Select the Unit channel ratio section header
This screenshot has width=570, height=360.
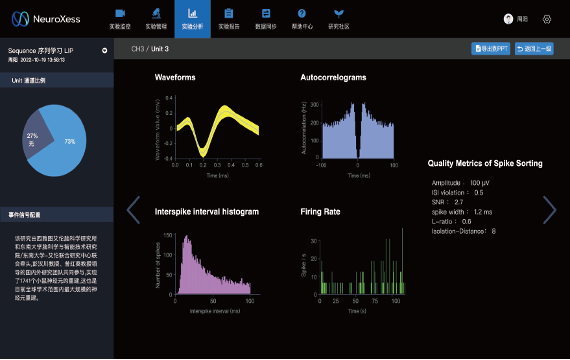(x=57, y=80)
